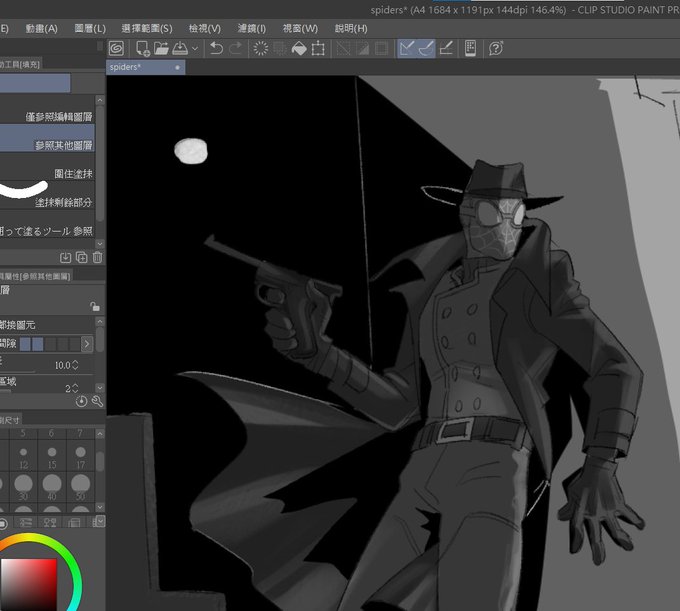Viewport: 680px width, 611px height.
Task: Click the duplicate sub tool icon
Action: tap(82, 258)
